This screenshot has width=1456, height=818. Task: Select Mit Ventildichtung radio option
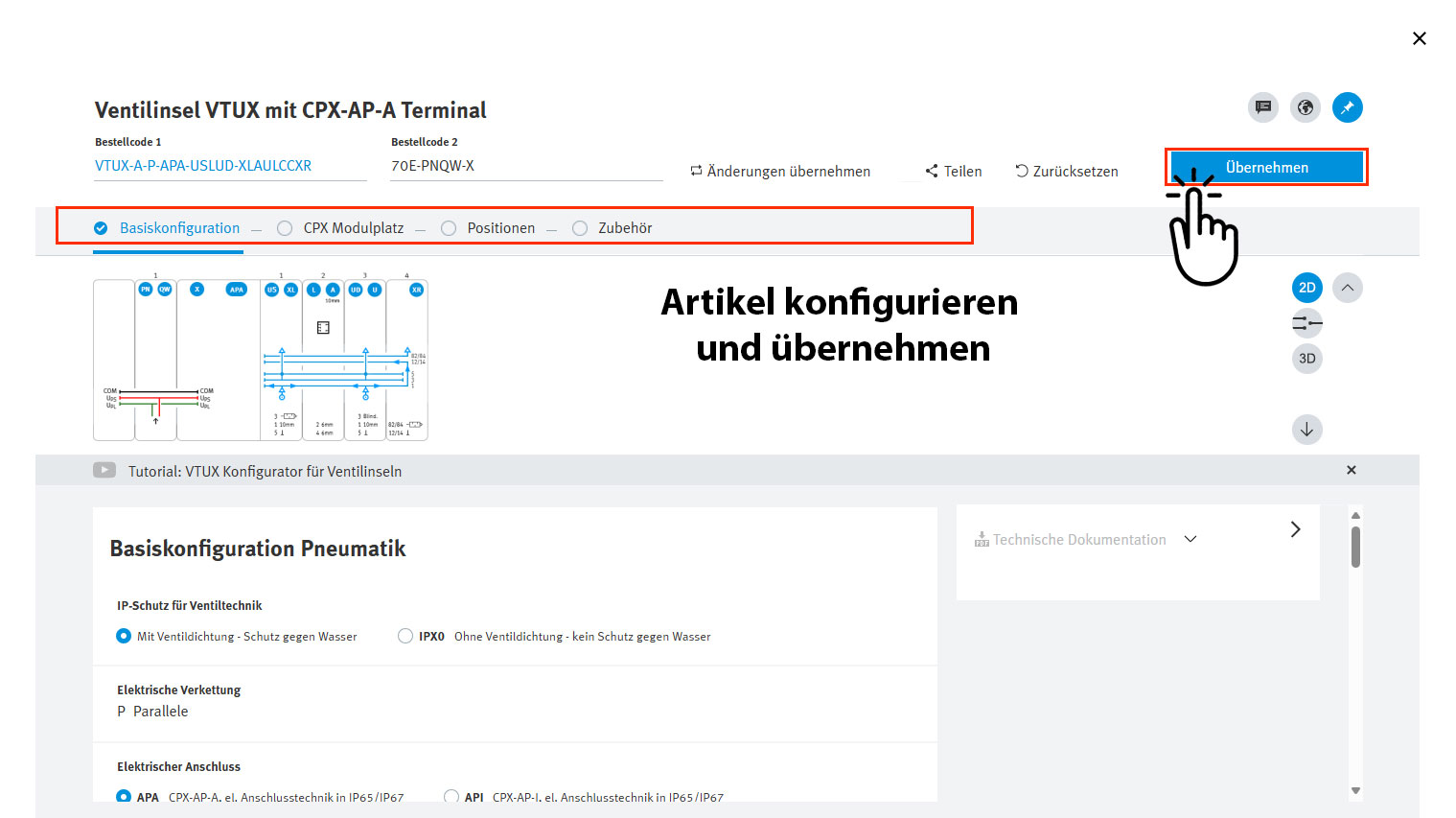tap(124, 636)
